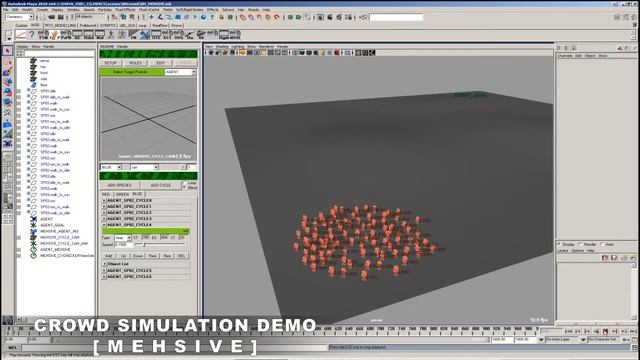The height and width of the screenshot is (360, 640).
Task: Open the Fluid Effects menu
Action: pyautogui.click(x=125, y=9)
